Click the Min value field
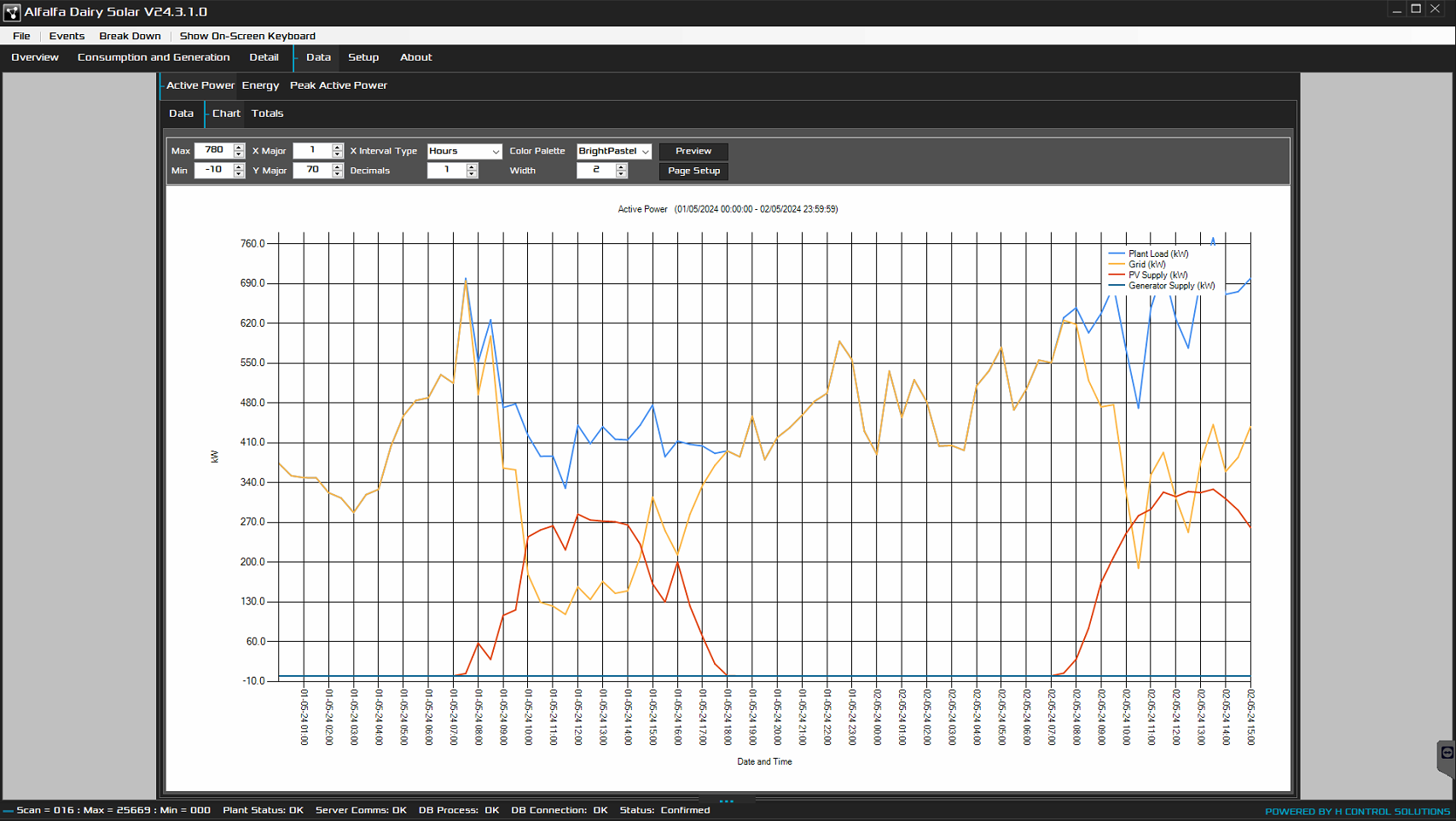Screen dimensions: 1456x821 [x=214, y=170]
